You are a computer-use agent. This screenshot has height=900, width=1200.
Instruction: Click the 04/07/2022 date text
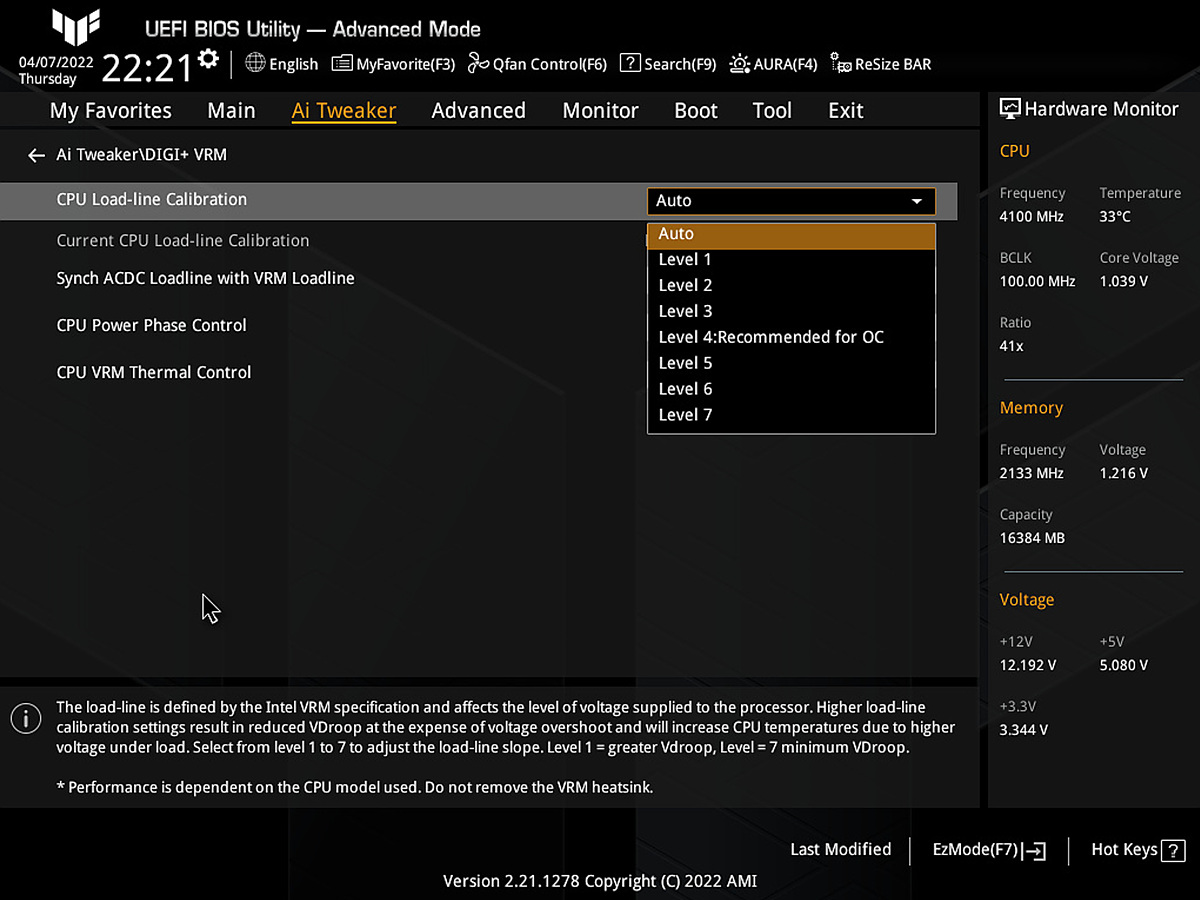pos(56,61)
